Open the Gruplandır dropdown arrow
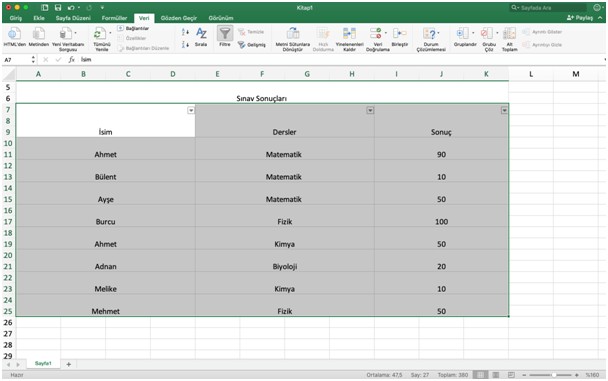The width and height of the screenshot is (608, 381). pyautogui.click(x=473, y=33)
